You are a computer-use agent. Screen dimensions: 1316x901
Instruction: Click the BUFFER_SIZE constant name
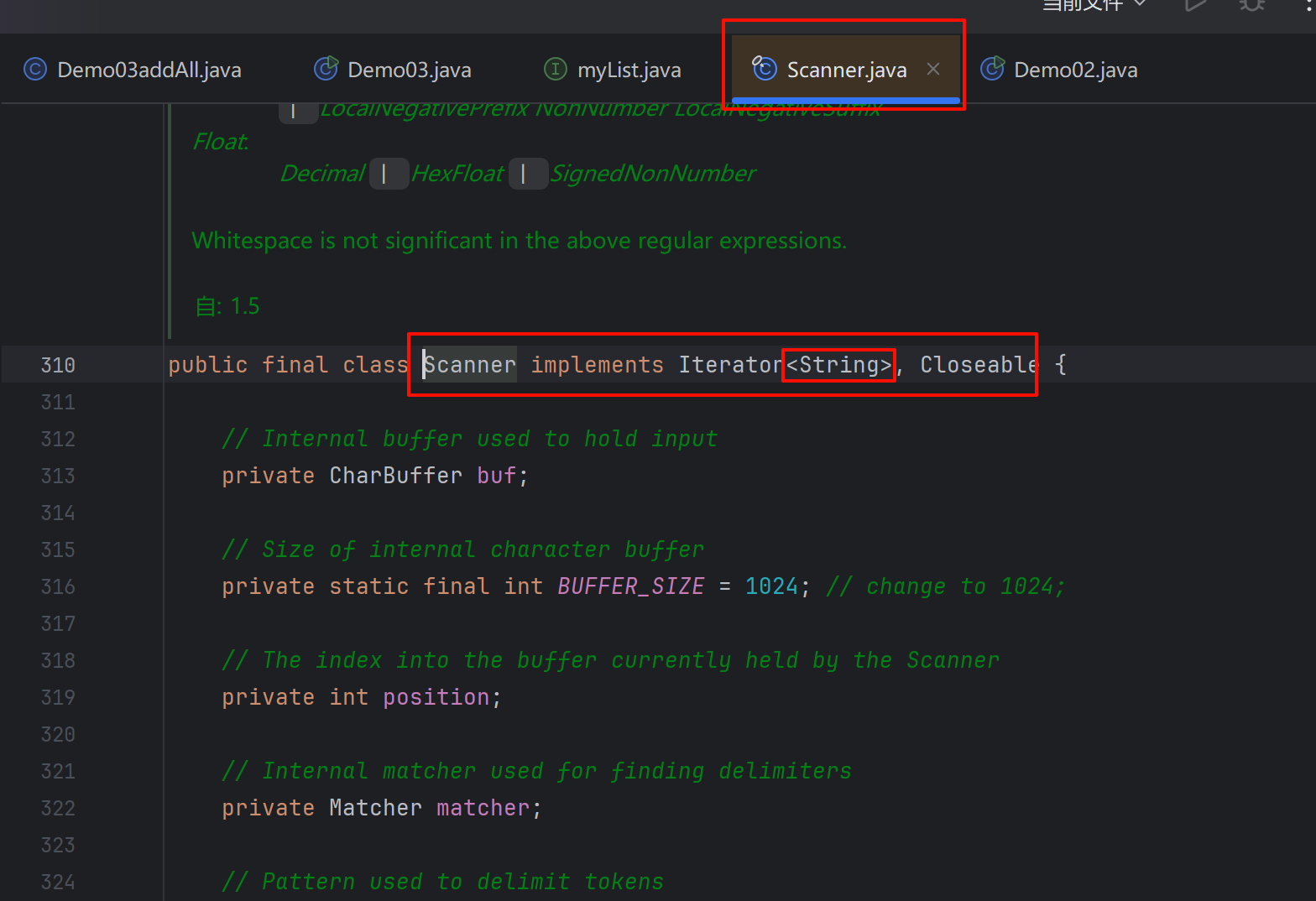(630, 586)
